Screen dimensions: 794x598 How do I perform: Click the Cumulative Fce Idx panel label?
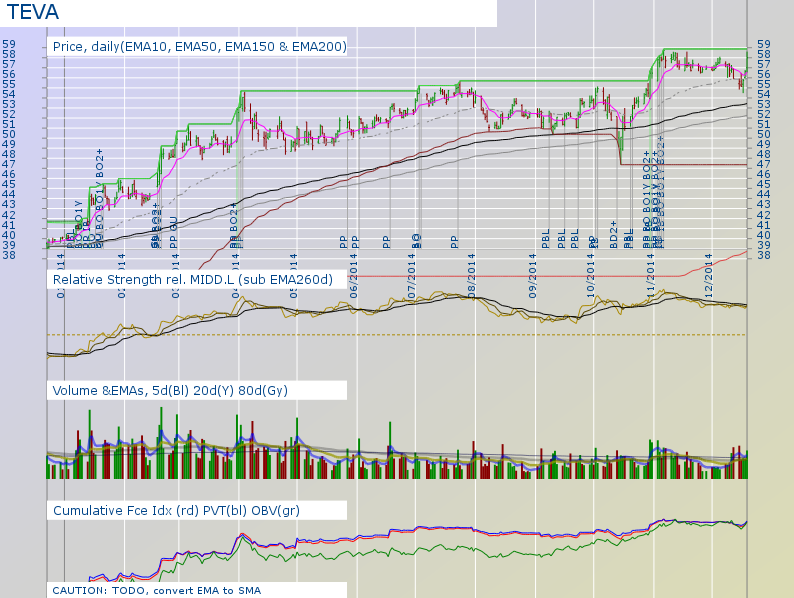tap(176, 510)
